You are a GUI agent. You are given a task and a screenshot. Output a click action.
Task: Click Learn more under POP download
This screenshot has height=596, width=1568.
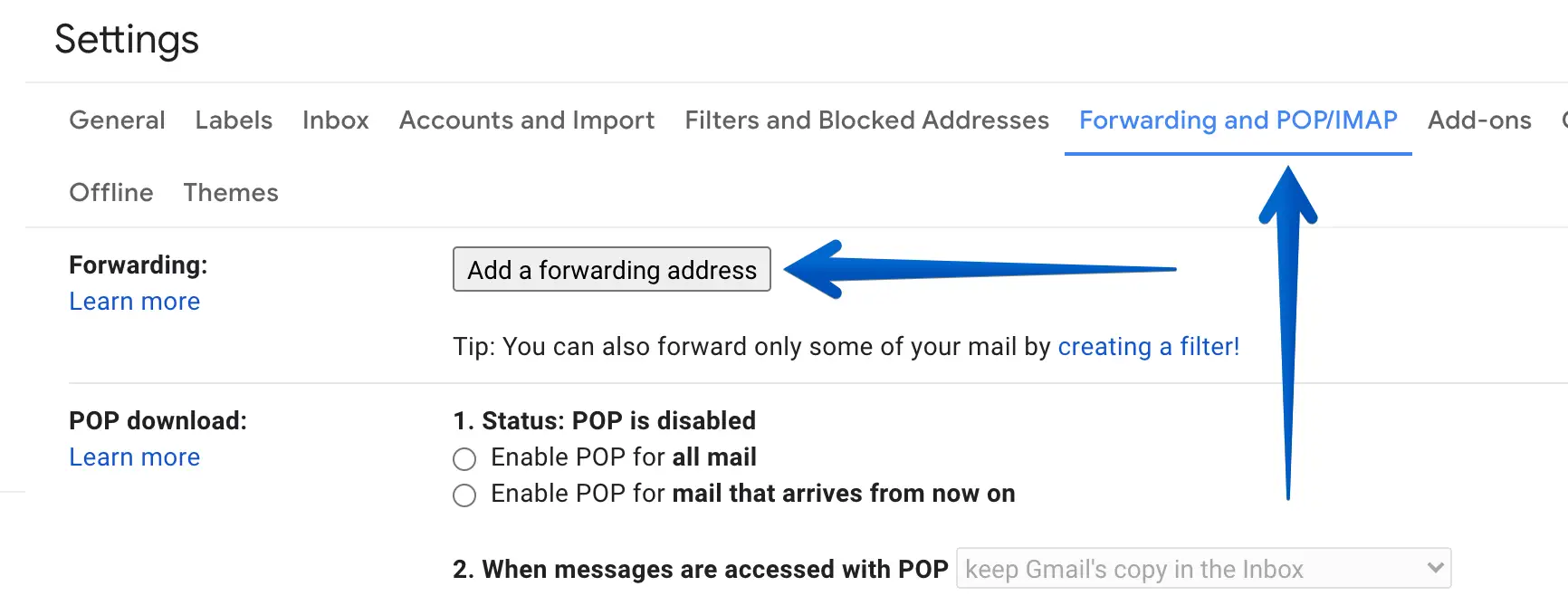[135, 457]
